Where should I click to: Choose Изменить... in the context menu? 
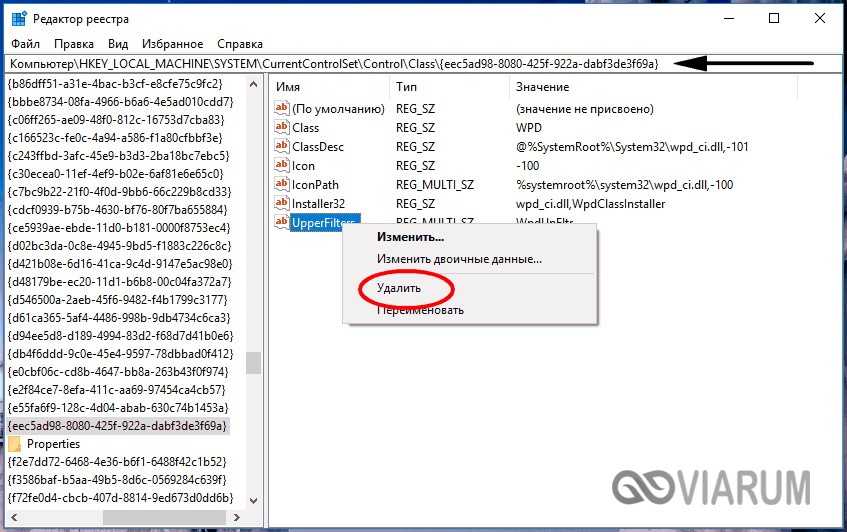[410, 237]
